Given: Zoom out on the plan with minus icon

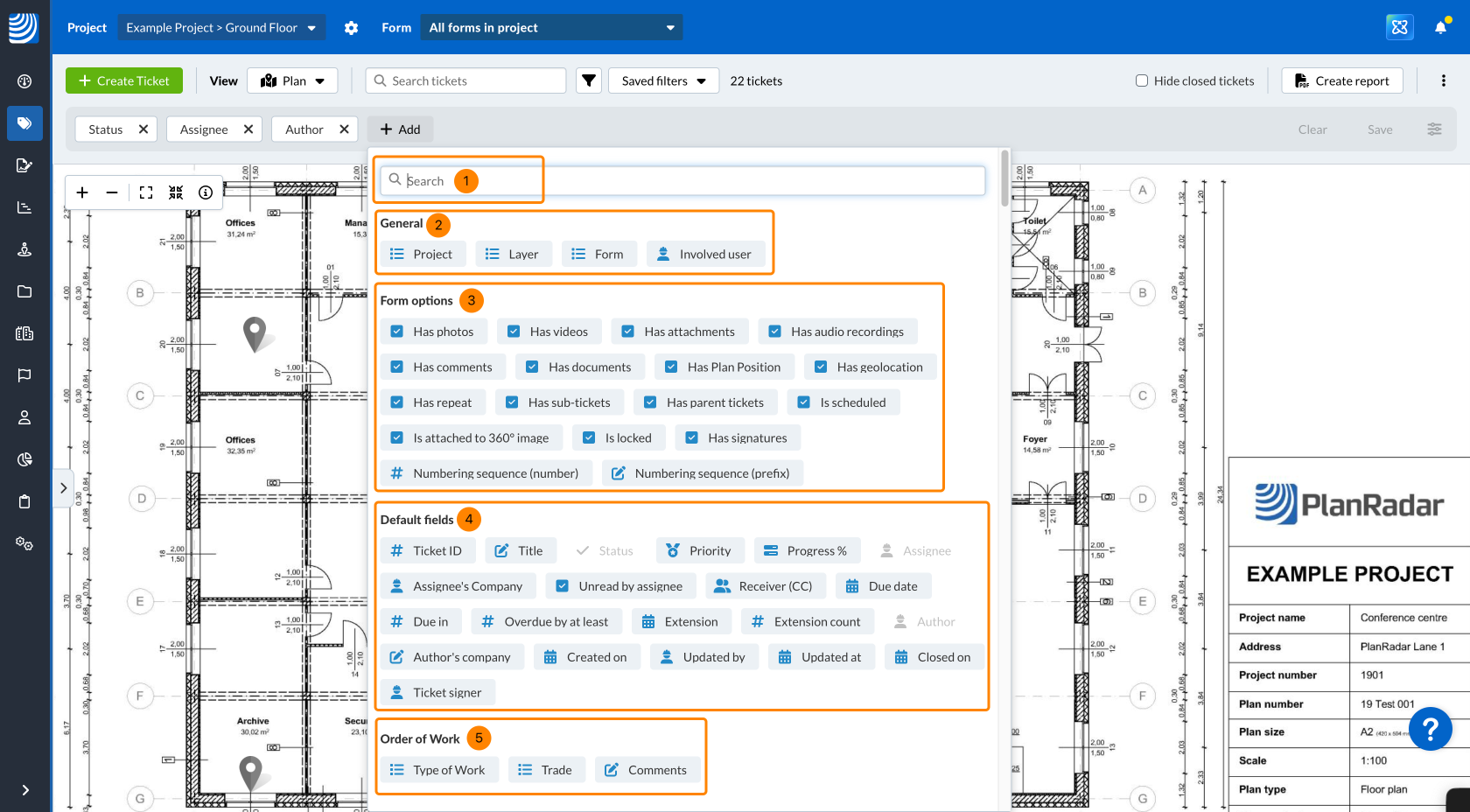Looking at the screenshot, I should 112,192.
